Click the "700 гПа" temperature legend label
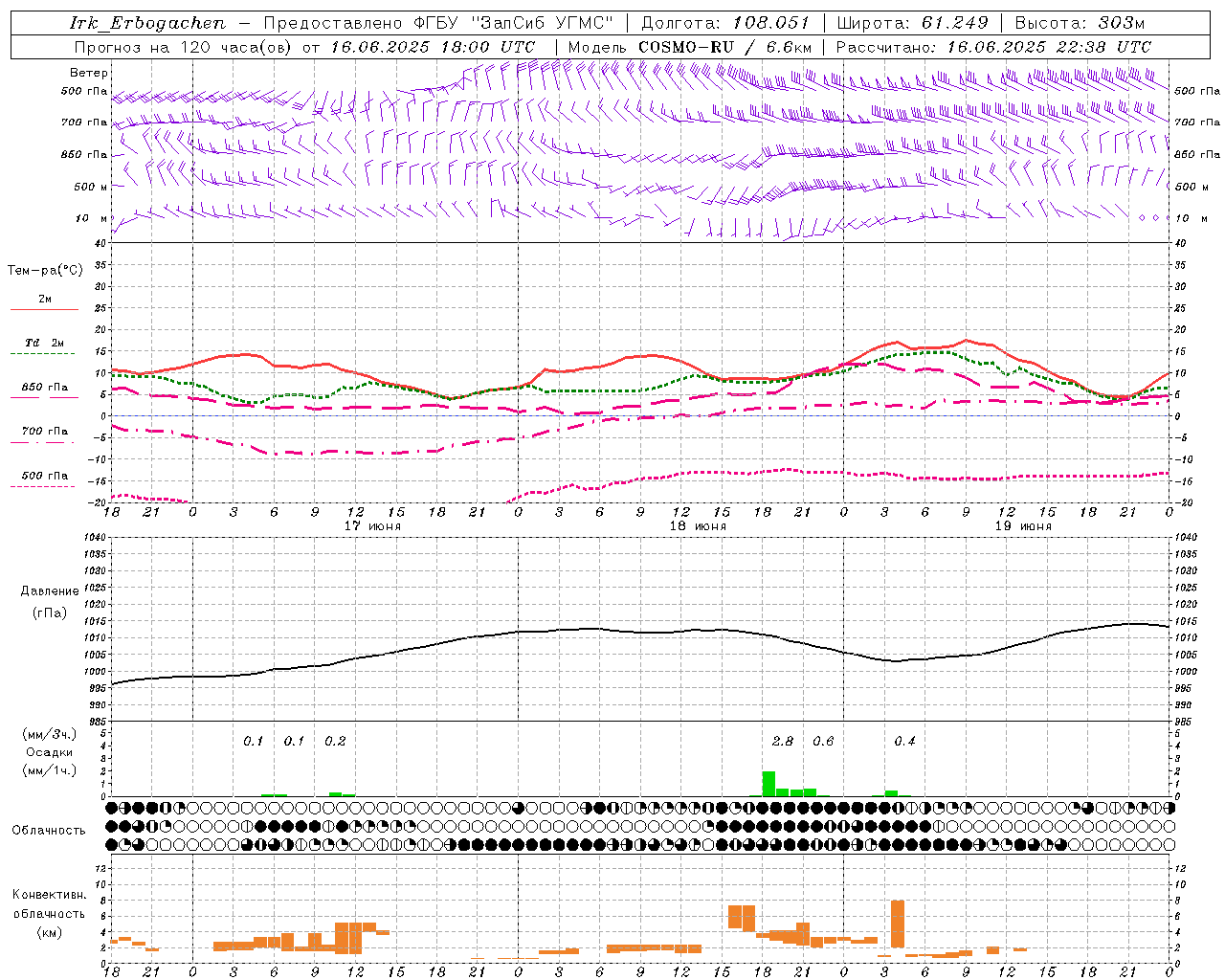 45,432
